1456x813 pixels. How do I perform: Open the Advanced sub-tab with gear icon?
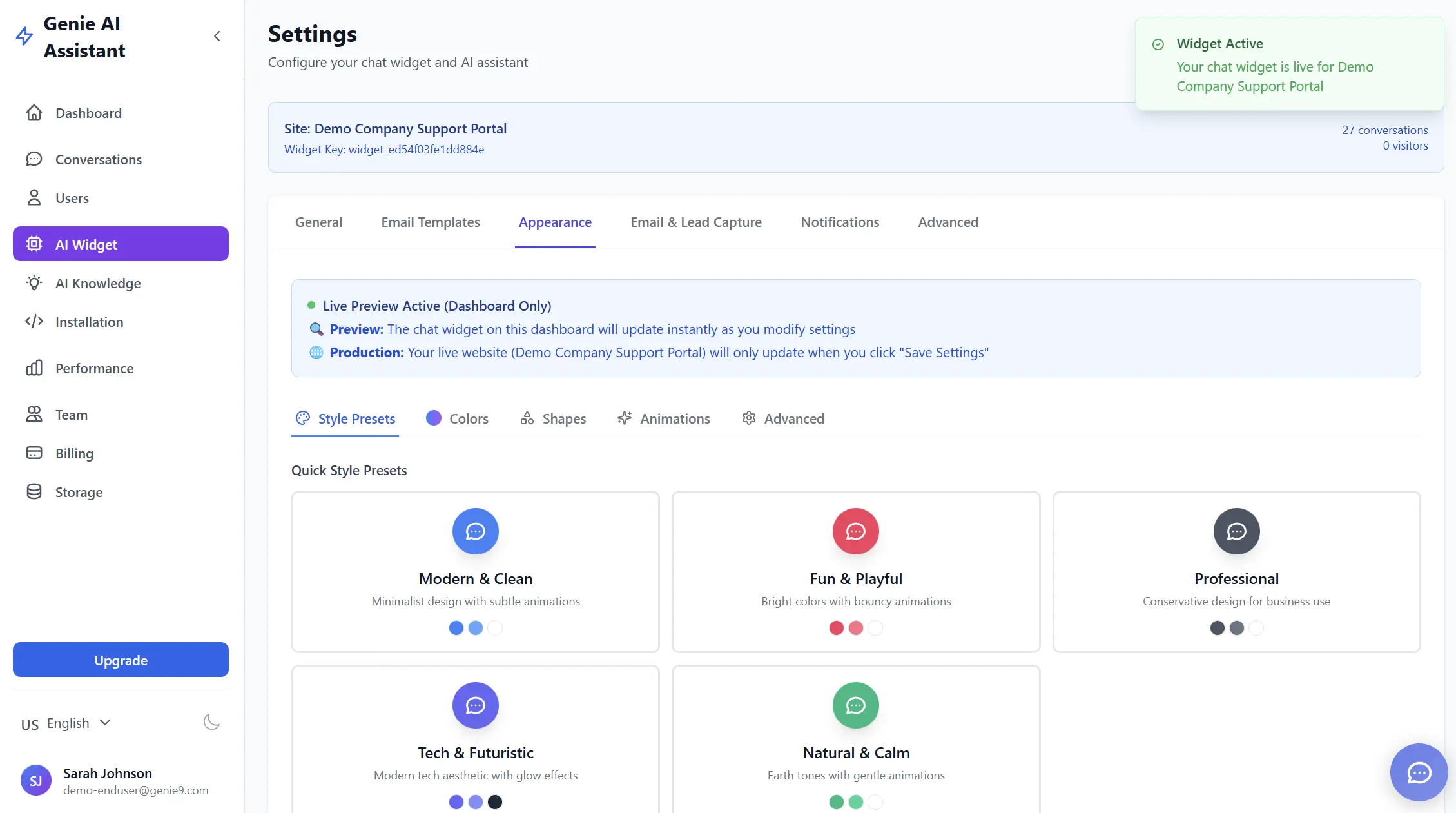tap(782, 418)
